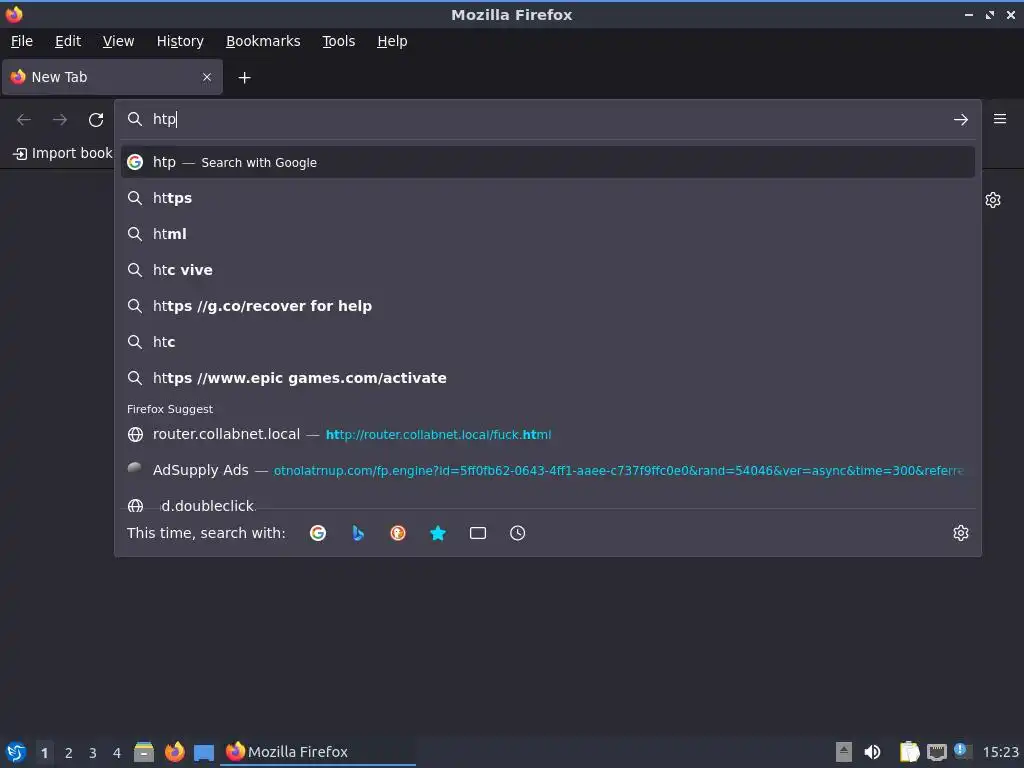Open a new tab with the plus button

point(244,78)
